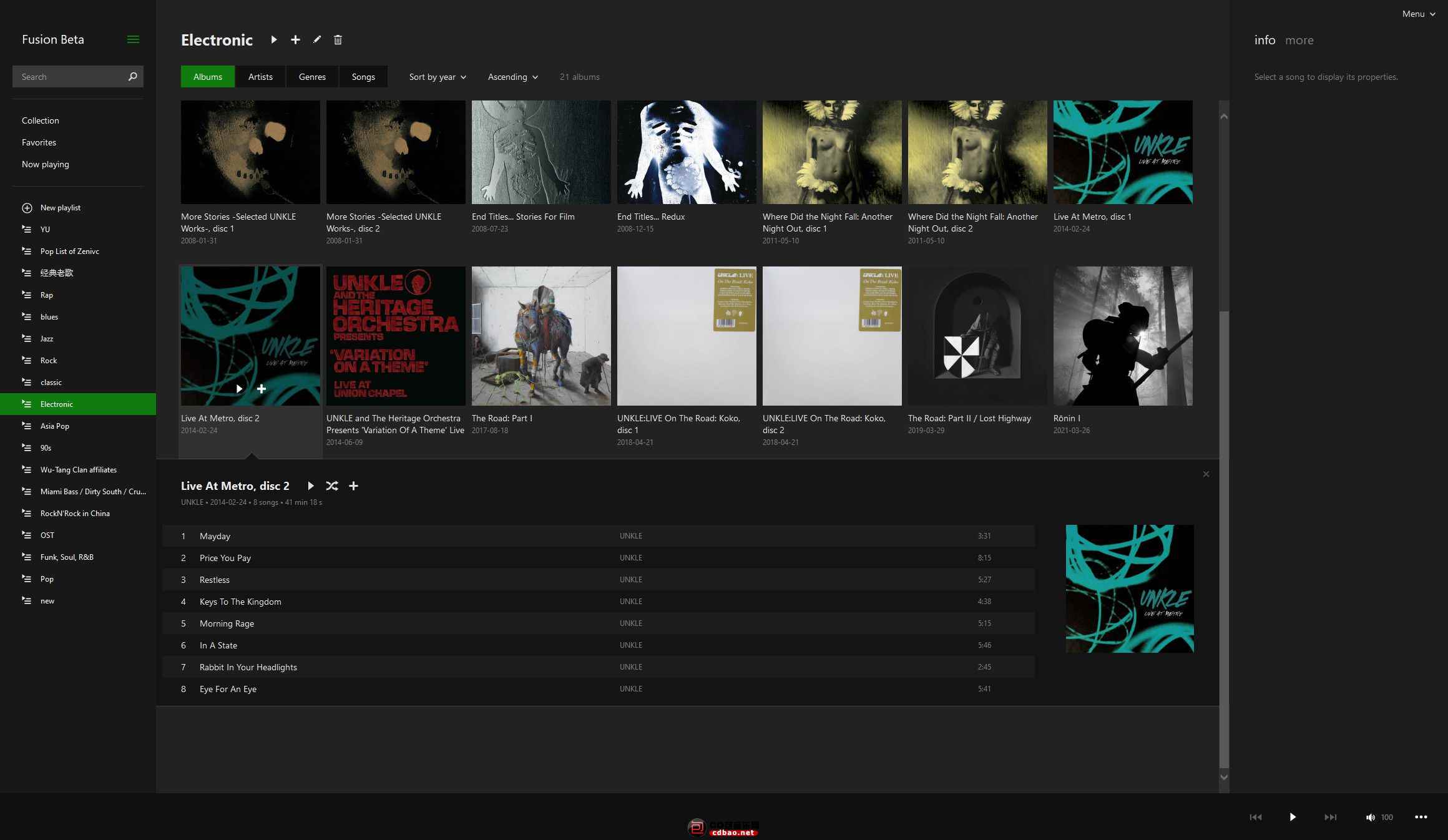Select the song Keys To The Kingdom
The height and width of the screenshot is (840, 1448).
(599, 602)
